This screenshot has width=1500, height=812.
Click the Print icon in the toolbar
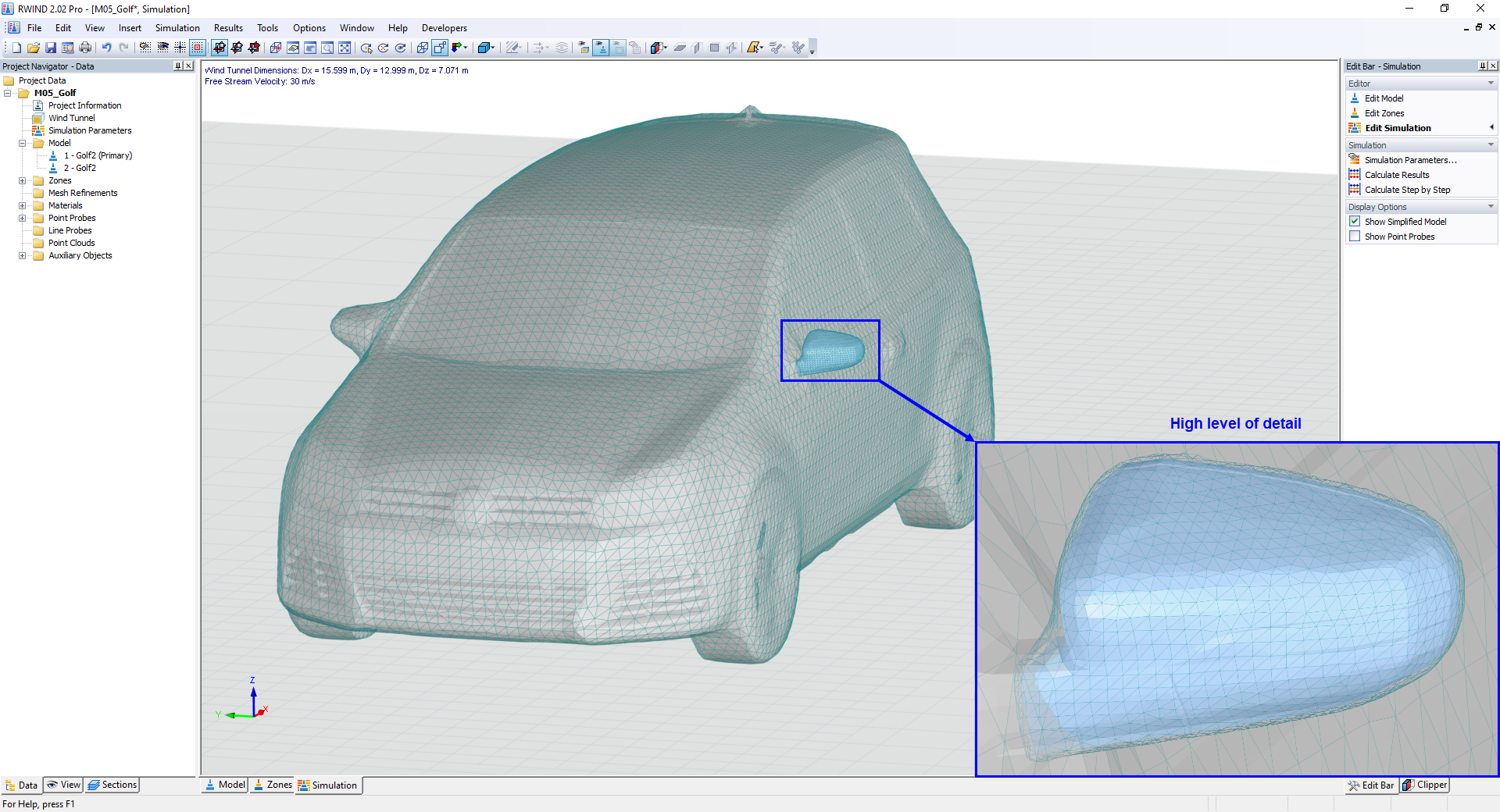tap(84, 48)
